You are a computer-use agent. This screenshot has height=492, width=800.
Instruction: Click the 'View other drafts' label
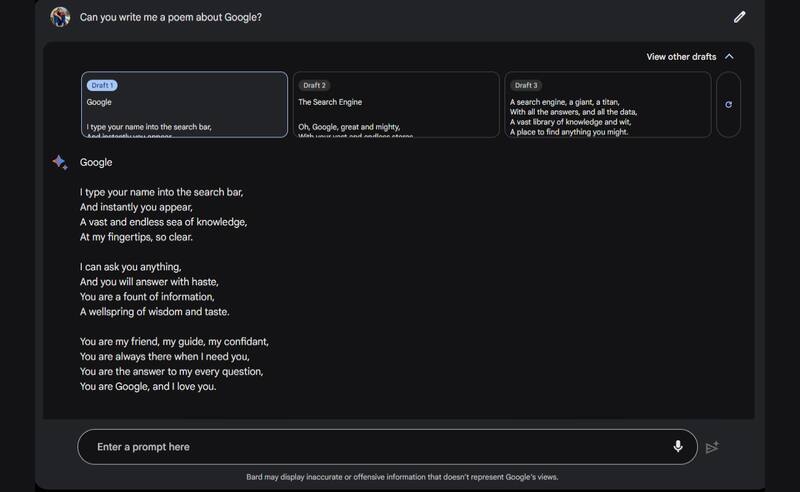tap(681, 57)
